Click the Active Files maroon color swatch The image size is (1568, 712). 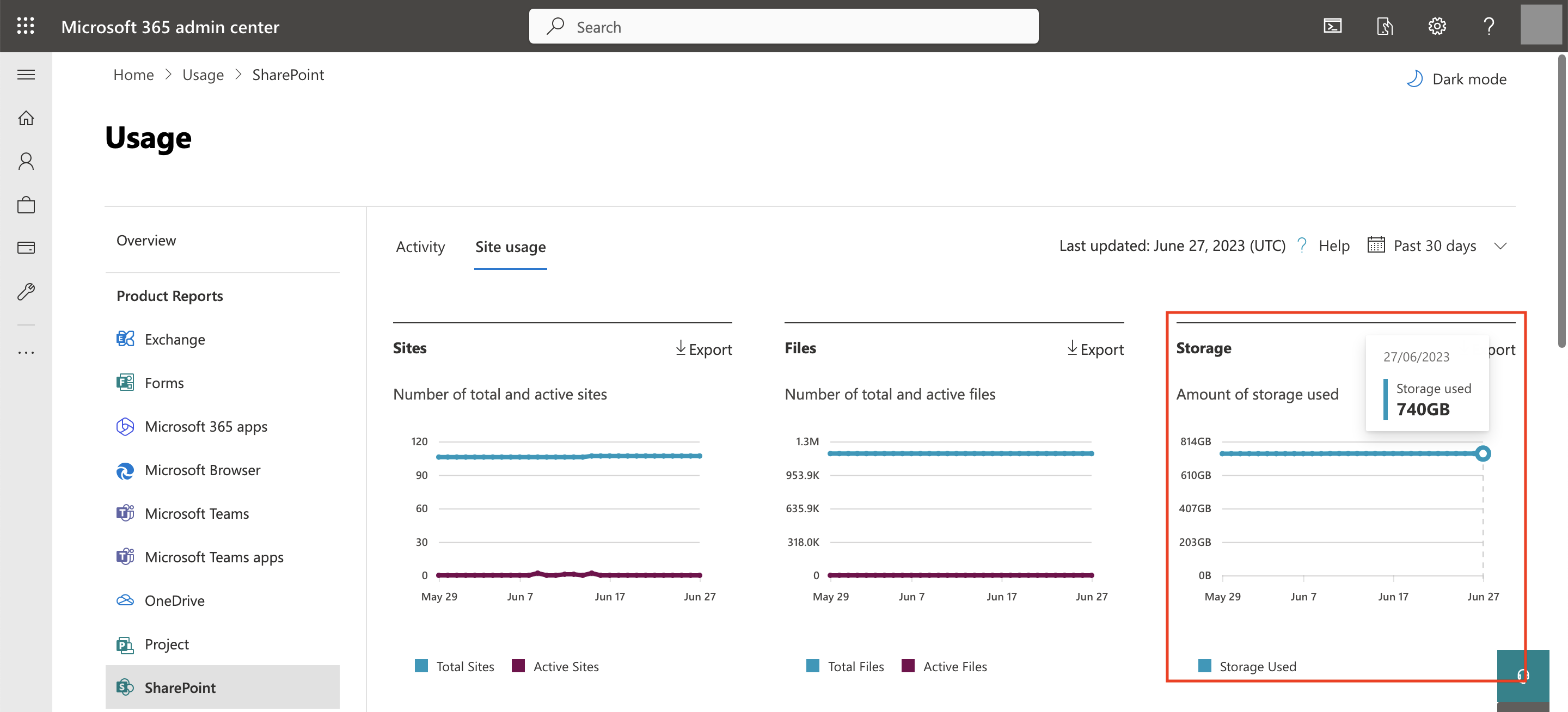(908, 666)
